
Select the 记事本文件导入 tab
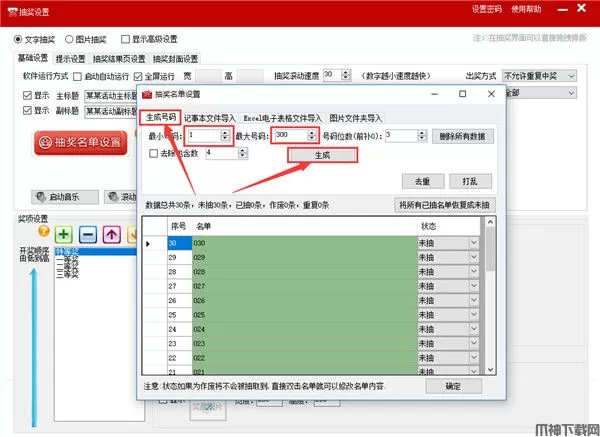click(210, 118)
